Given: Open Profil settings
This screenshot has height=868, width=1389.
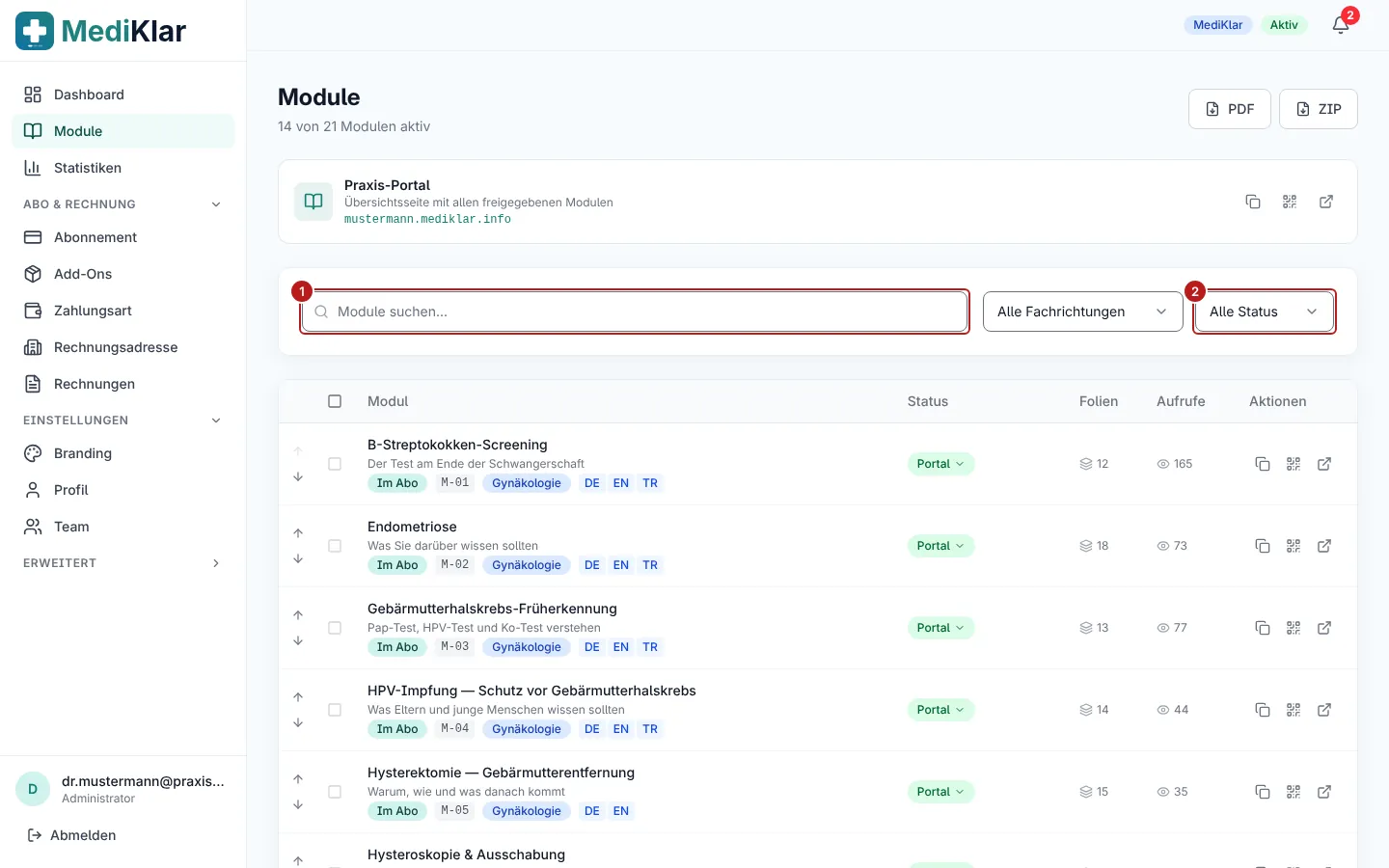Looking at the screenshot, I should click(123, 490).
